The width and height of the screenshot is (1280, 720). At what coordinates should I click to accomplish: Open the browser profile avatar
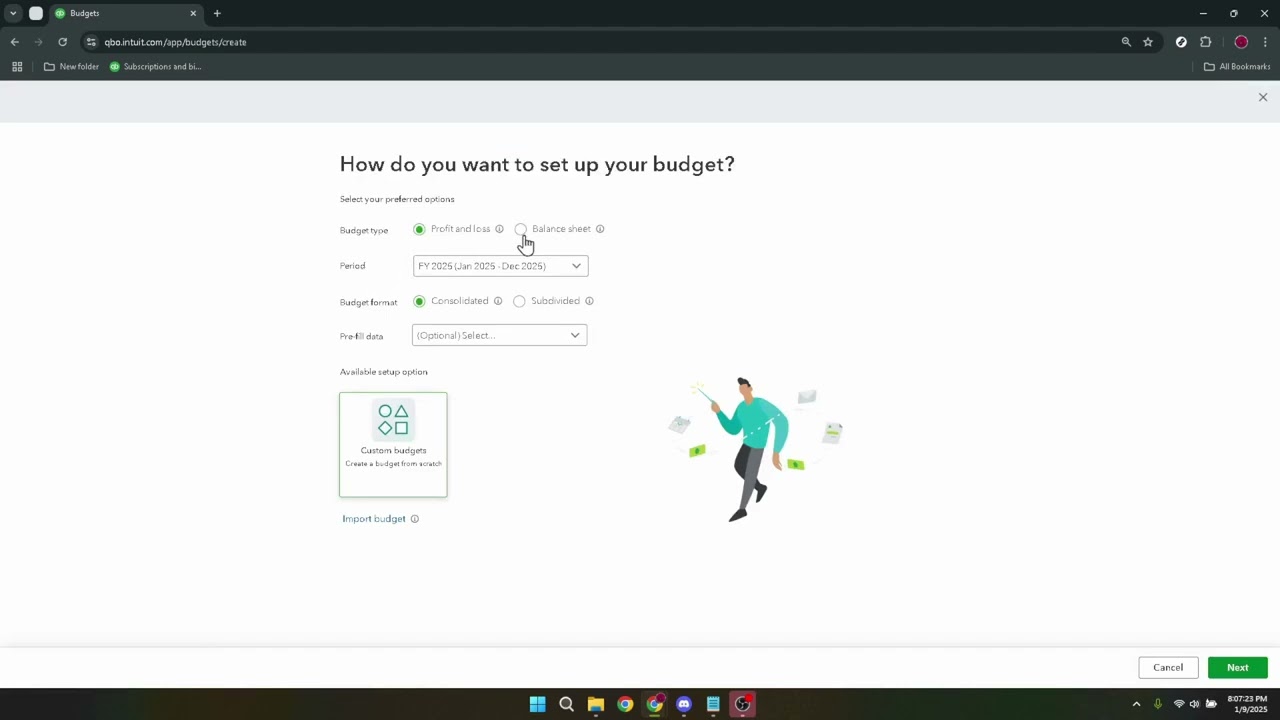[1241, 42]
